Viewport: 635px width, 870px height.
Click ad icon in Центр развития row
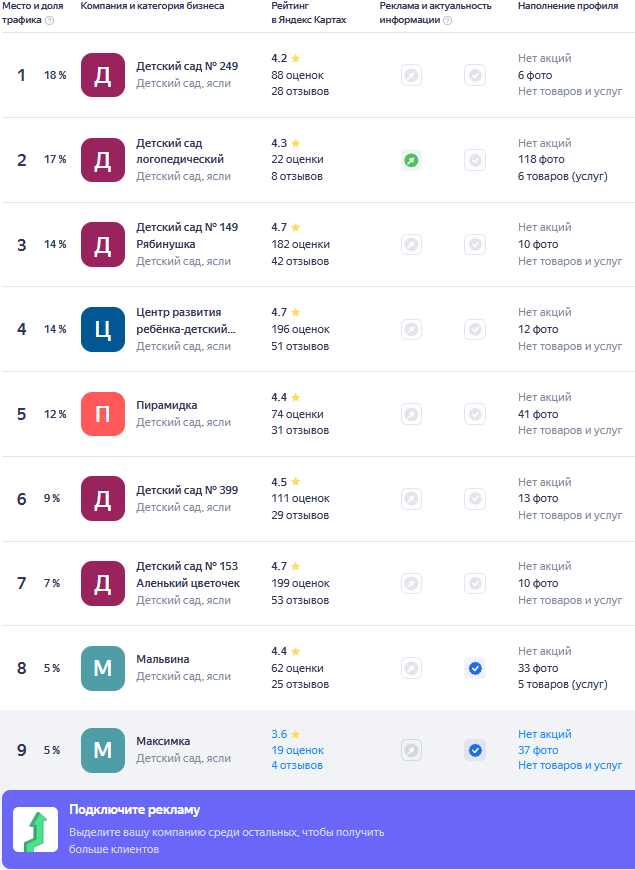(411, 330)
